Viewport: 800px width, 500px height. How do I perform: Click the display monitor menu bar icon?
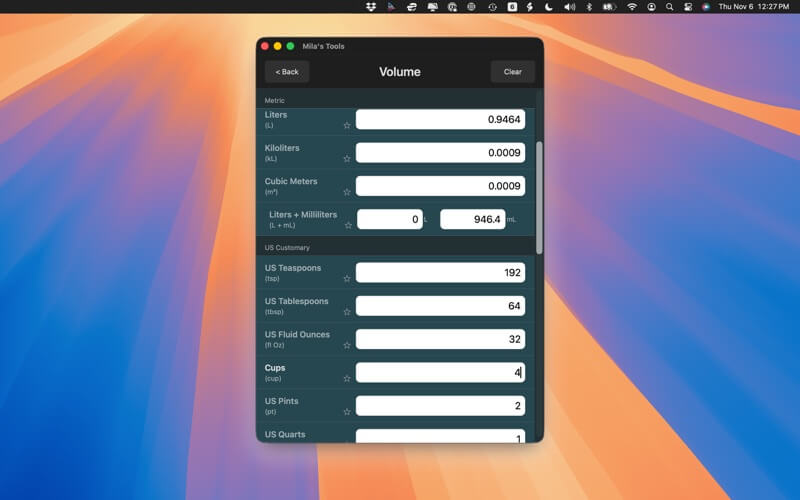coord(433,7)
